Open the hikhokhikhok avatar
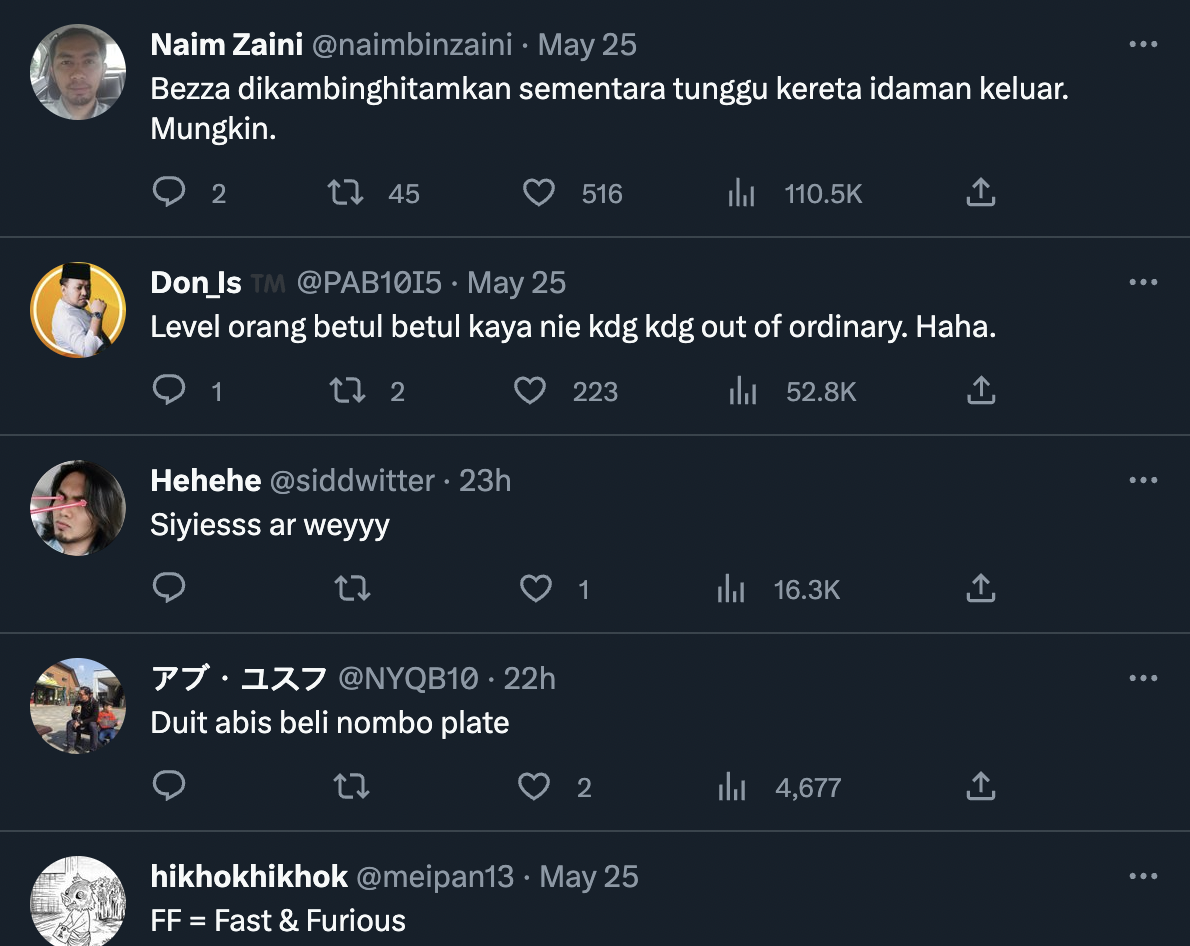Screen dimensions: 1190x946 tap(78, 900)
